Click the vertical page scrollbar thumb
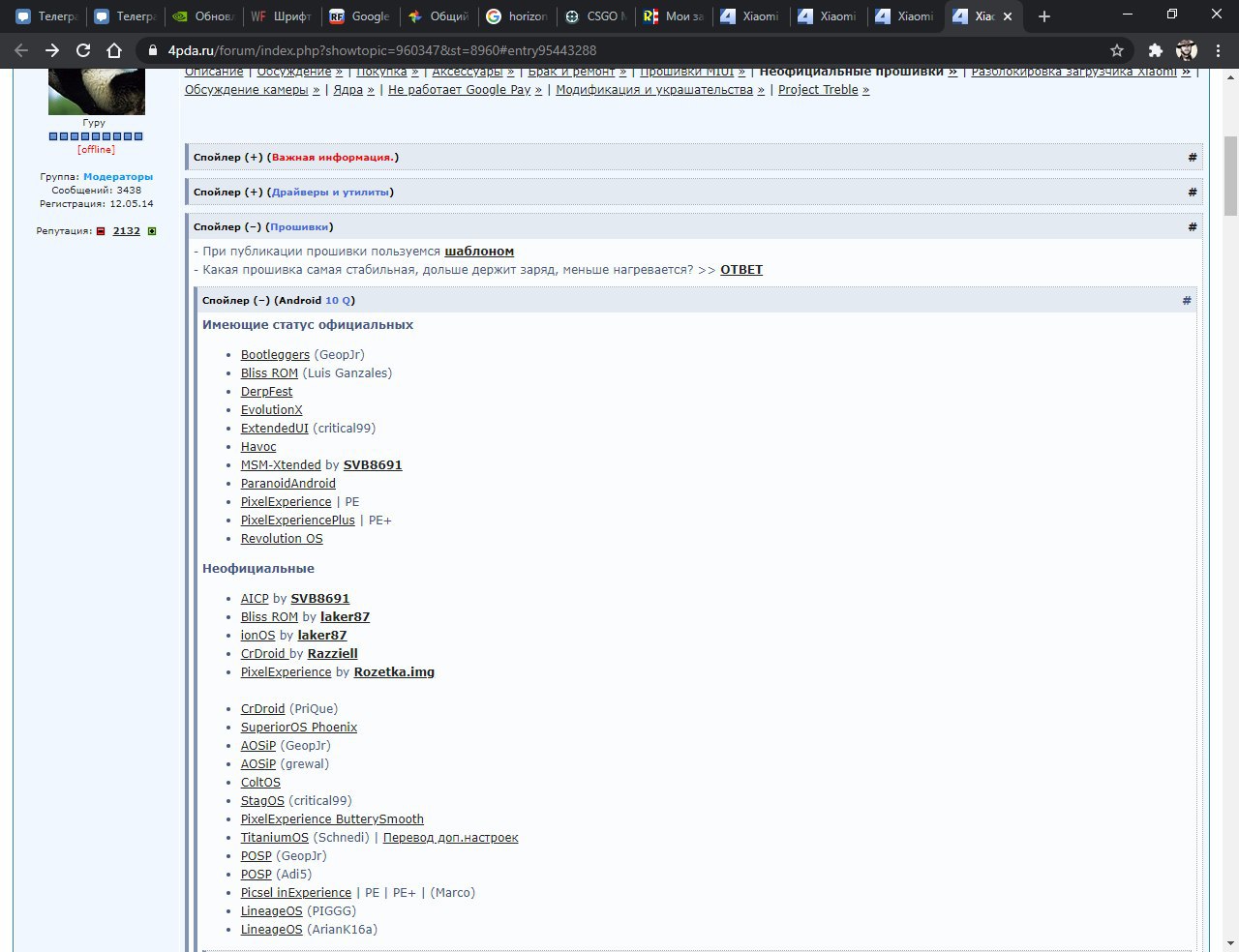1239x952 pixels. tap(1231, 176)
